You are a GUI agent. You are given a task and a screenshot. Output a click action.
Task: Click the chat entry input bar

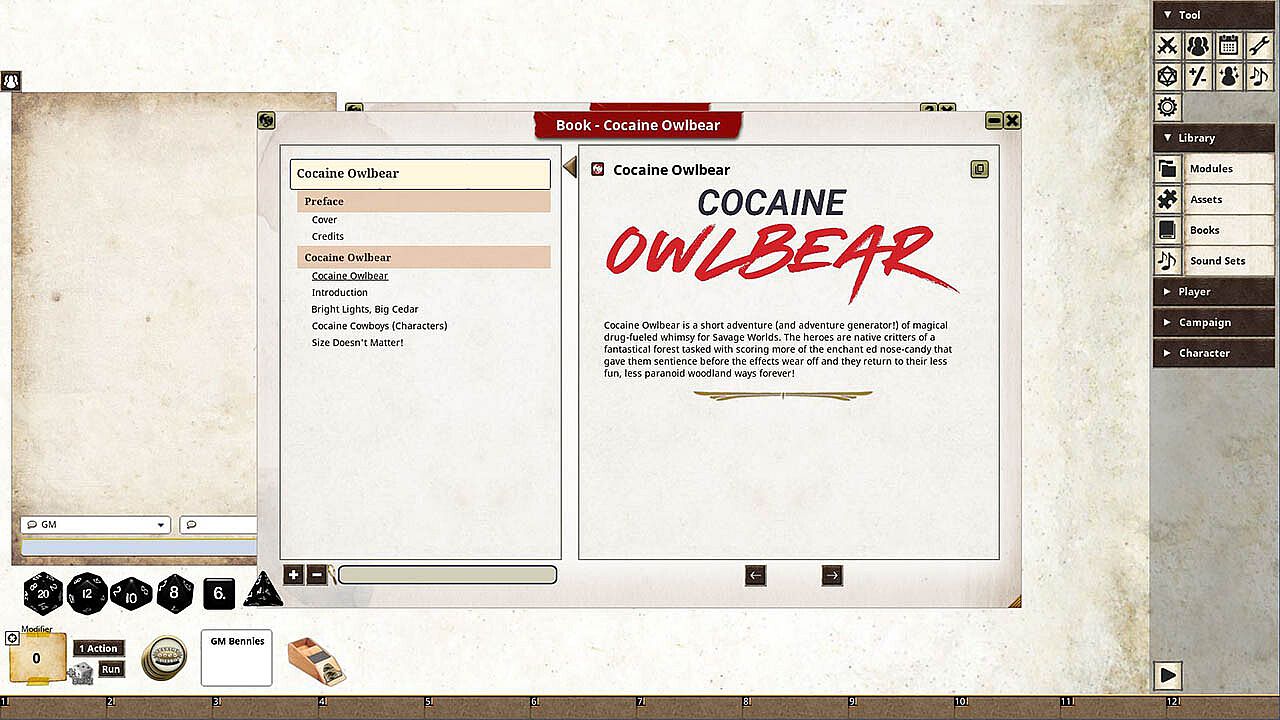[x=139, y=548]
